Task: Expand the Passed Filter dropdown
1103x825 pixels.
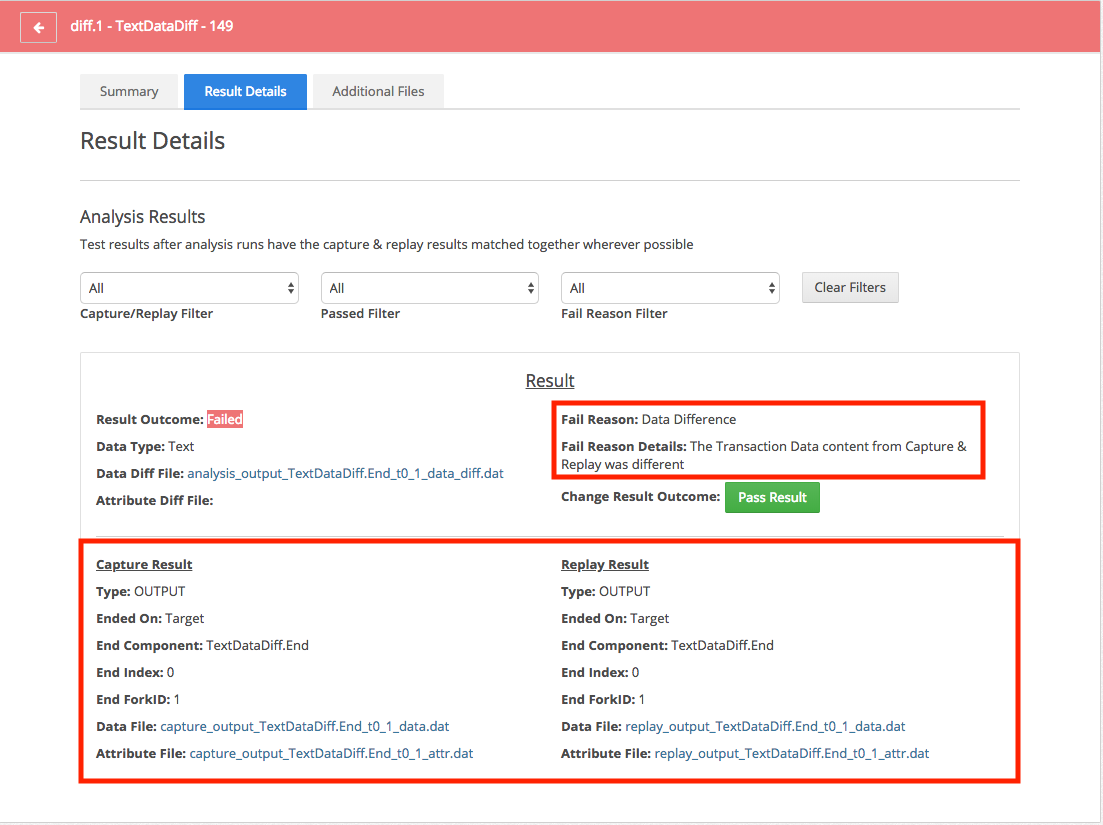Action: point(430,288)
